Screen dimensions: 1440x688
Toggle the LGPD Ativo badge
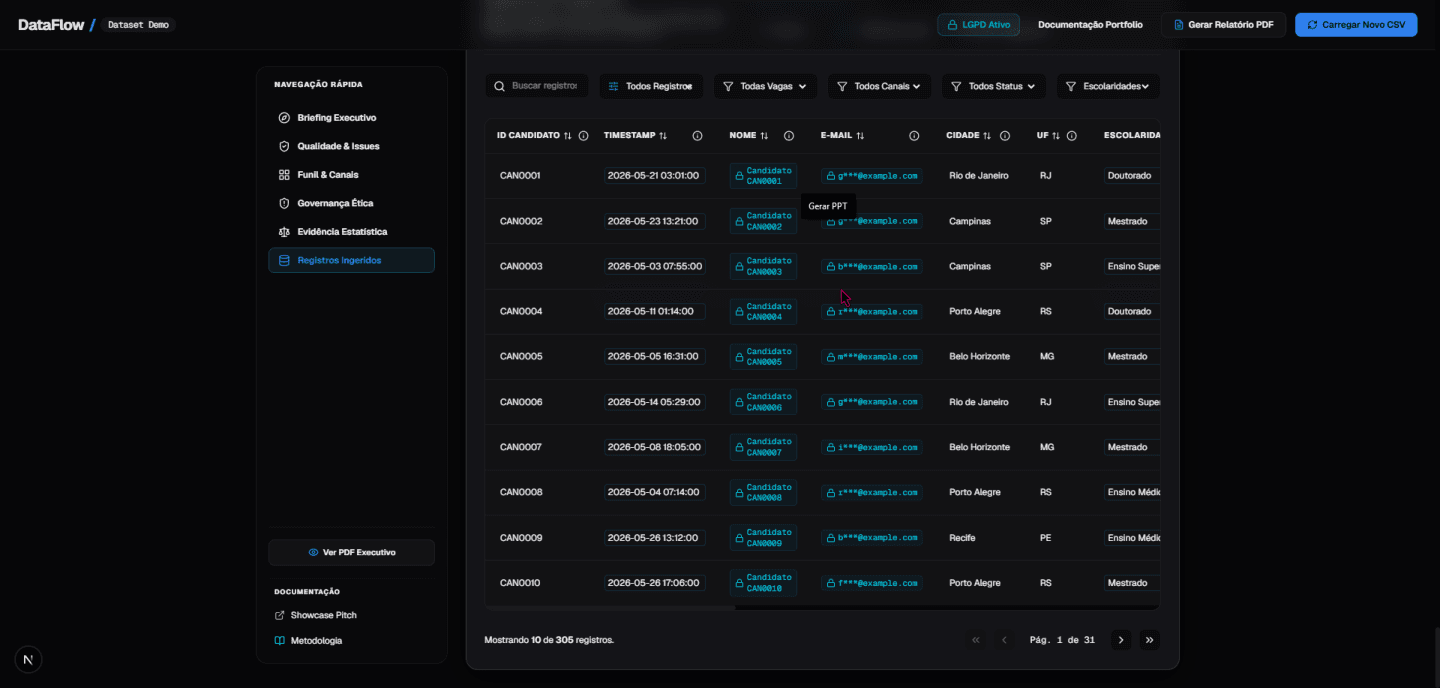(978, 25)
